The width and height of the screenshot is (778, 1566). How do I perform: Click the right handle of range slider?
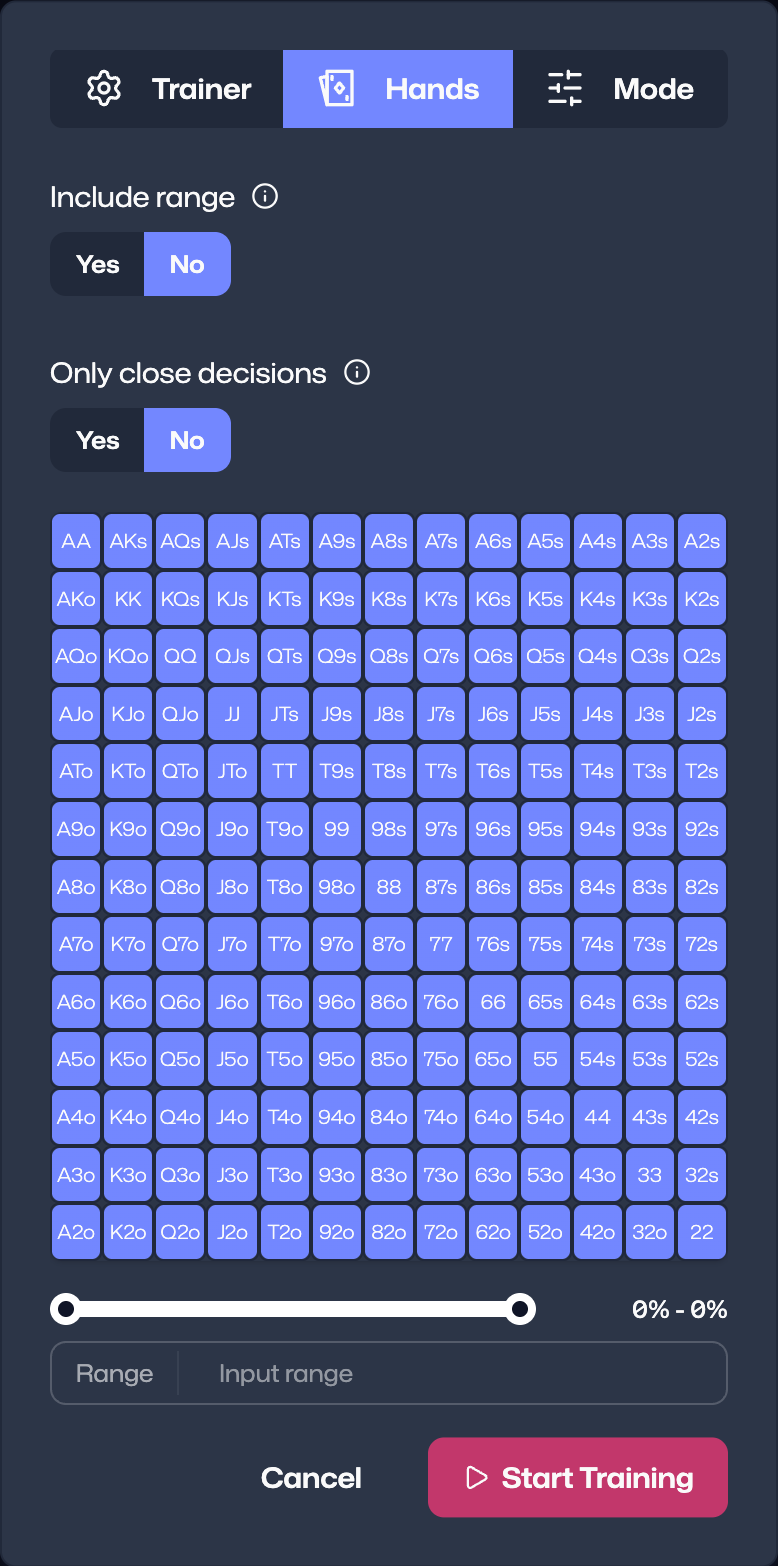520,1309
